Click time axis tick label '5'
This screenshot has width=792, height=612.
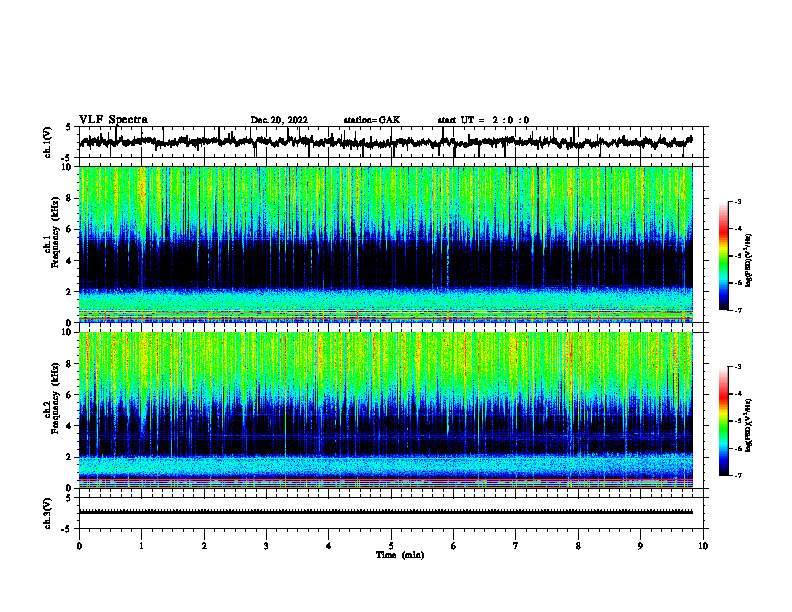391,546
